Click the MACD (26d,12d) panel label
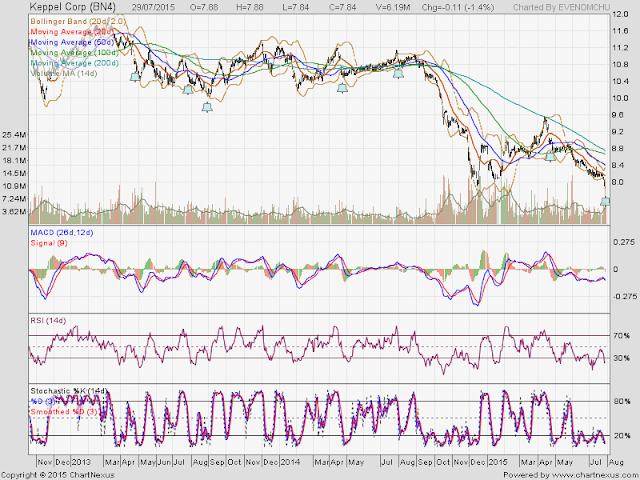 62,233
